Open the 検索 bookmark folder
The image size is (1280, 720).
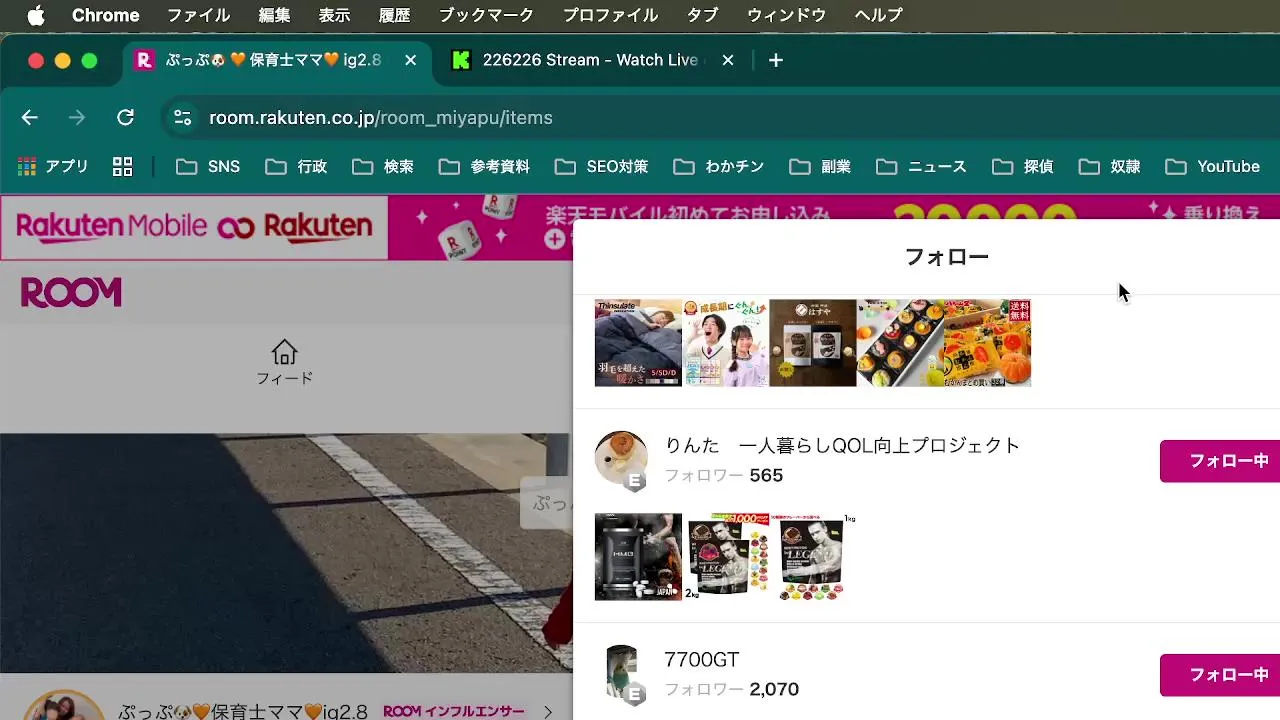(383, 167)
